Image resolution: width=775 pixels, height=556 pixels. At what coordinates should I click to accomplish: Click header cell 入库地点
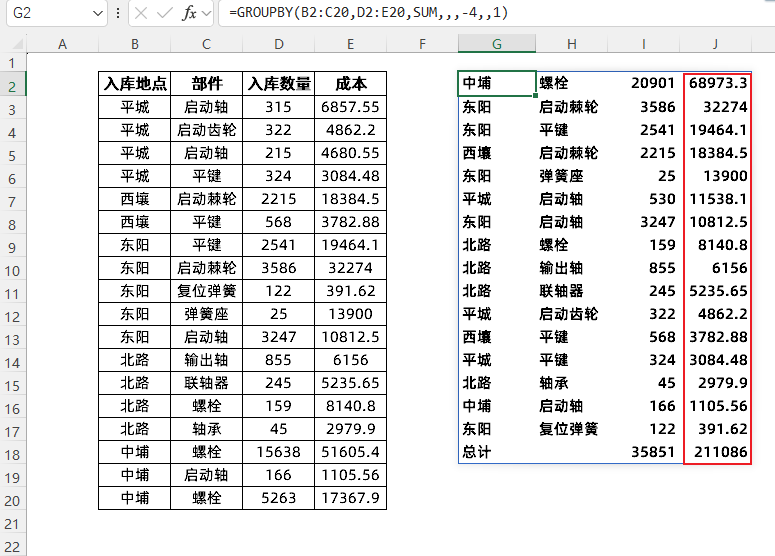134,84
